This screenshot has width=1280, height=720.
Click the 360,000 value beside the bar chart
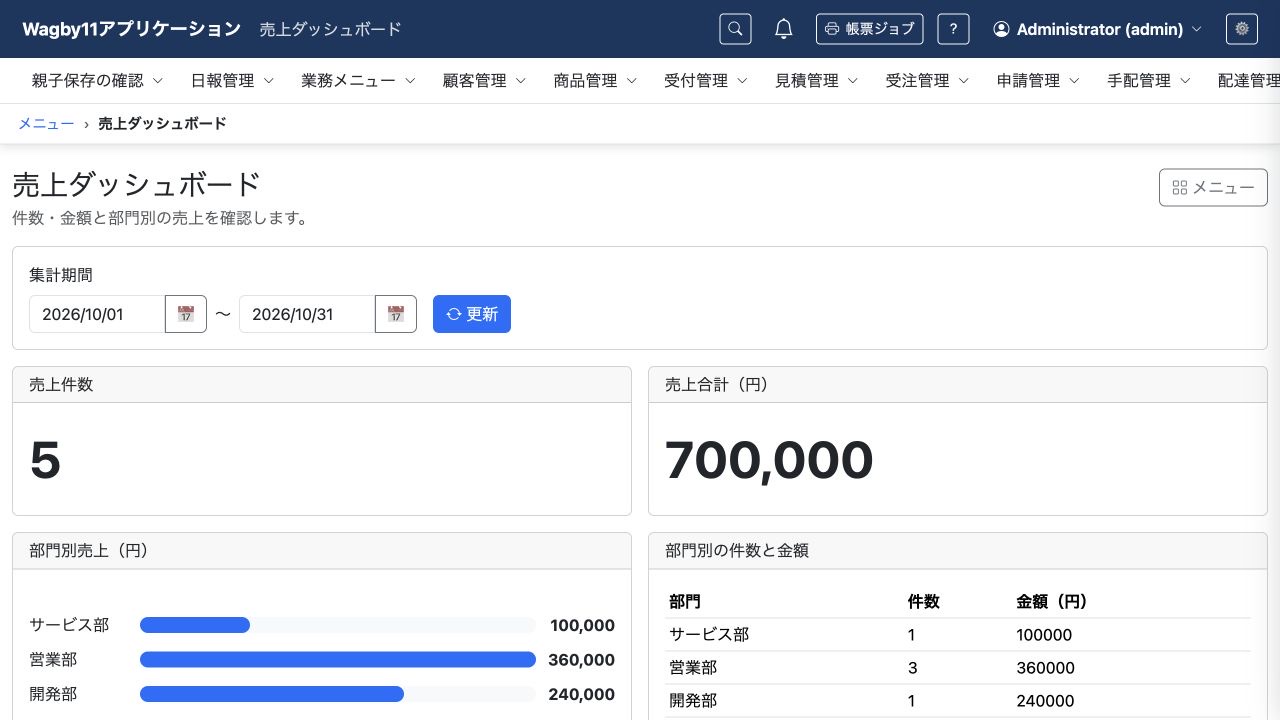[581, 660]
